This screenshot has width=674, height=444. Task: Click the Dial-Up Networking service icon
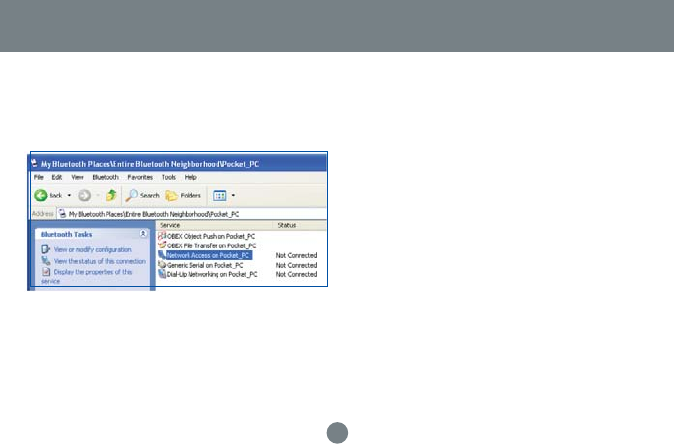pyautogui.click(x=162, y=274)
